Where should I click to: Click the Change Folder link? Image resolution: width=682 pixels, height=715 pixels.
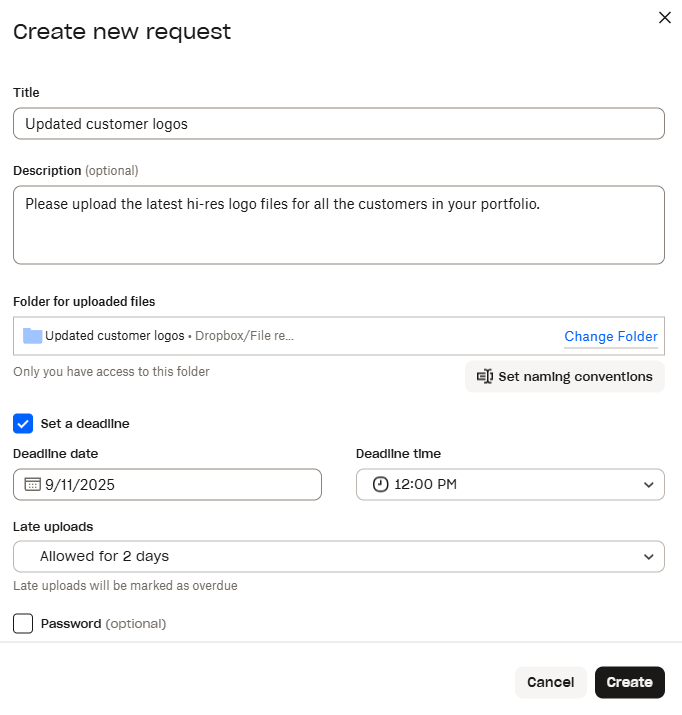tap(610, 336)
